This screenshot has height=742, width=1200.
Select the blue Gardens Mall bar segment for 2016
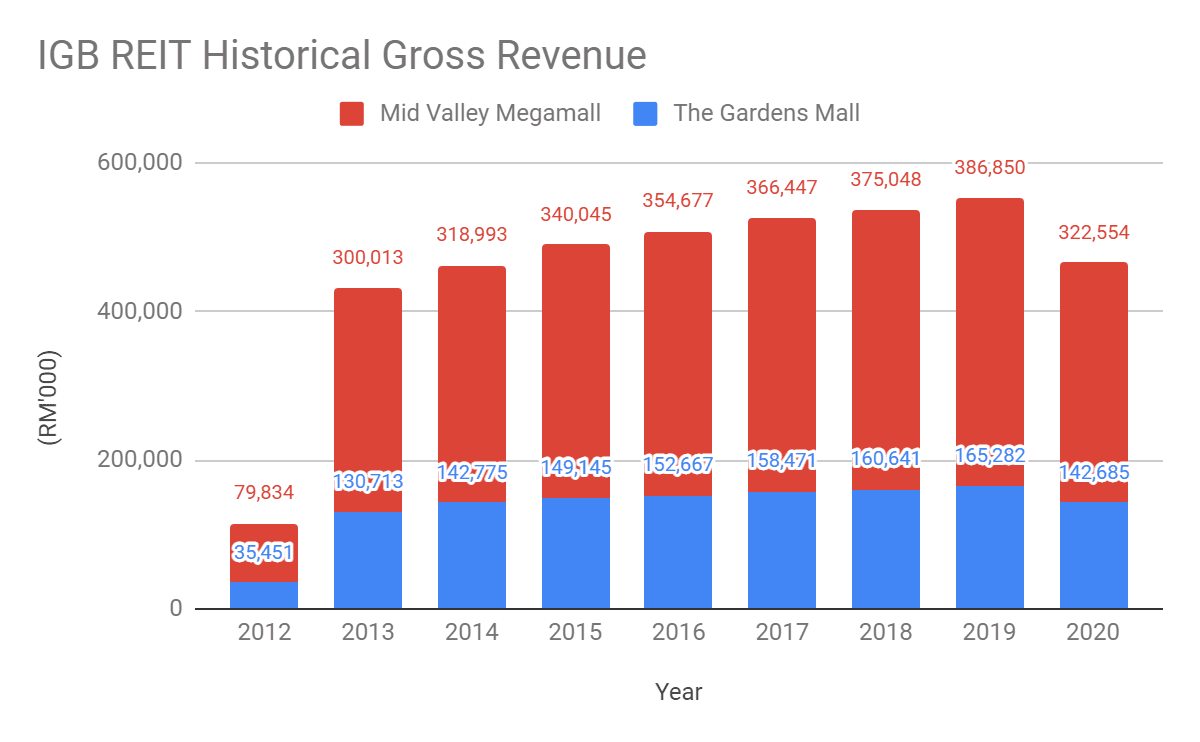678,552
